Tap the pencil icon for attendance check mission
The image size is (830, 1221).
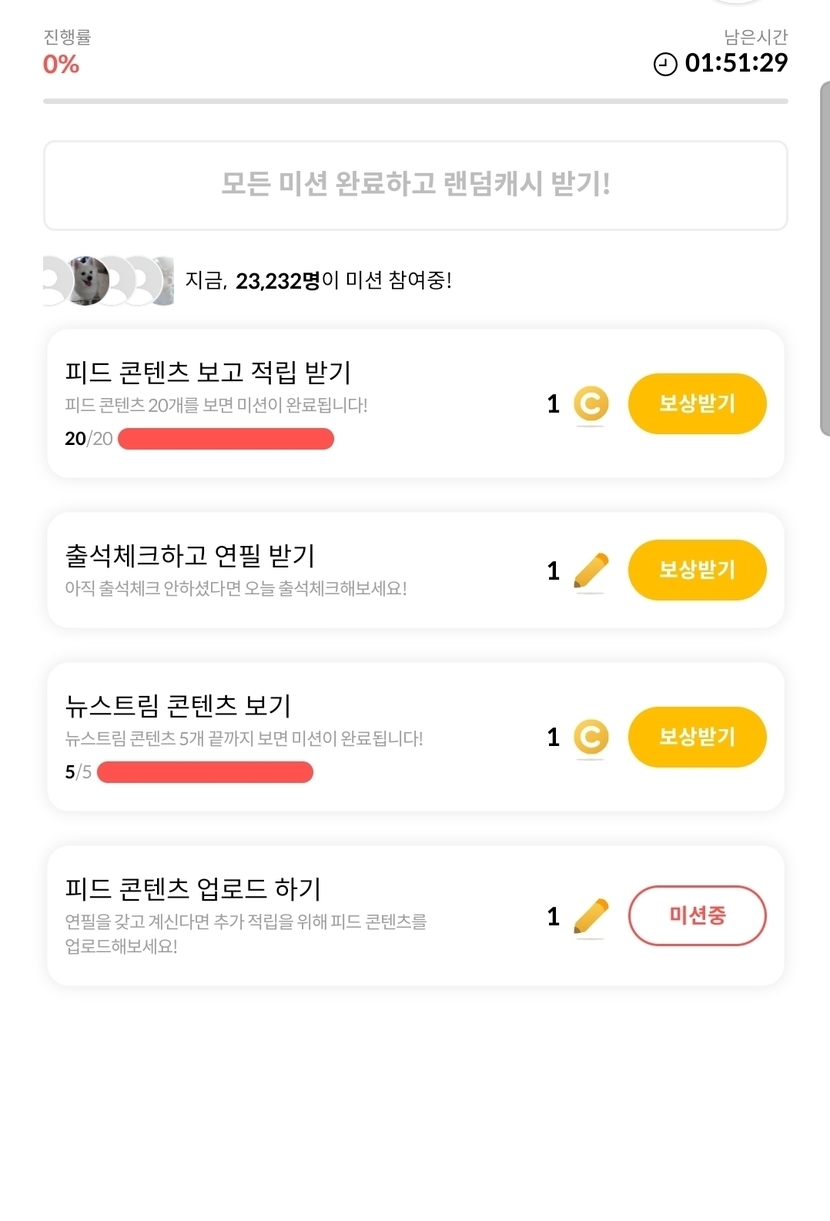(591, 570)
